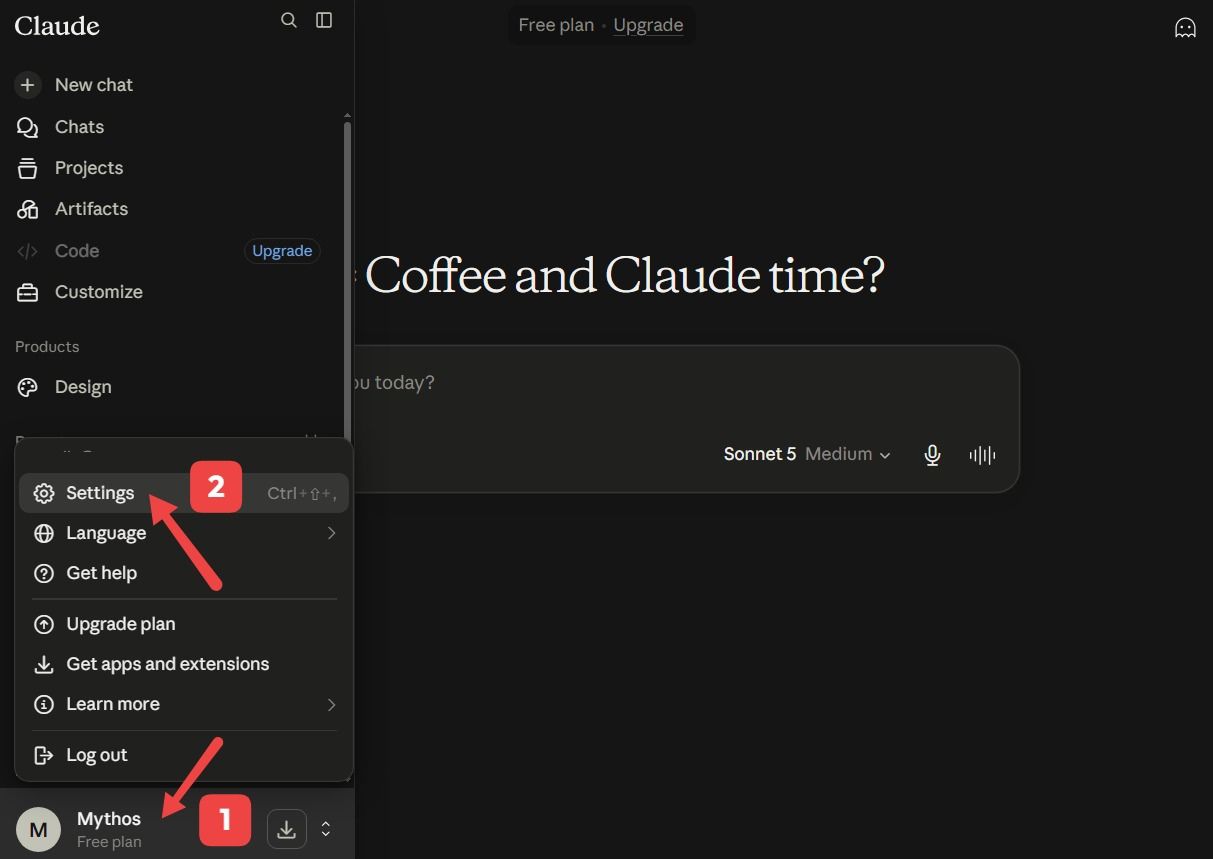Click the Artifacts shapes icon

pyautogui.click(x=27, y=209)
